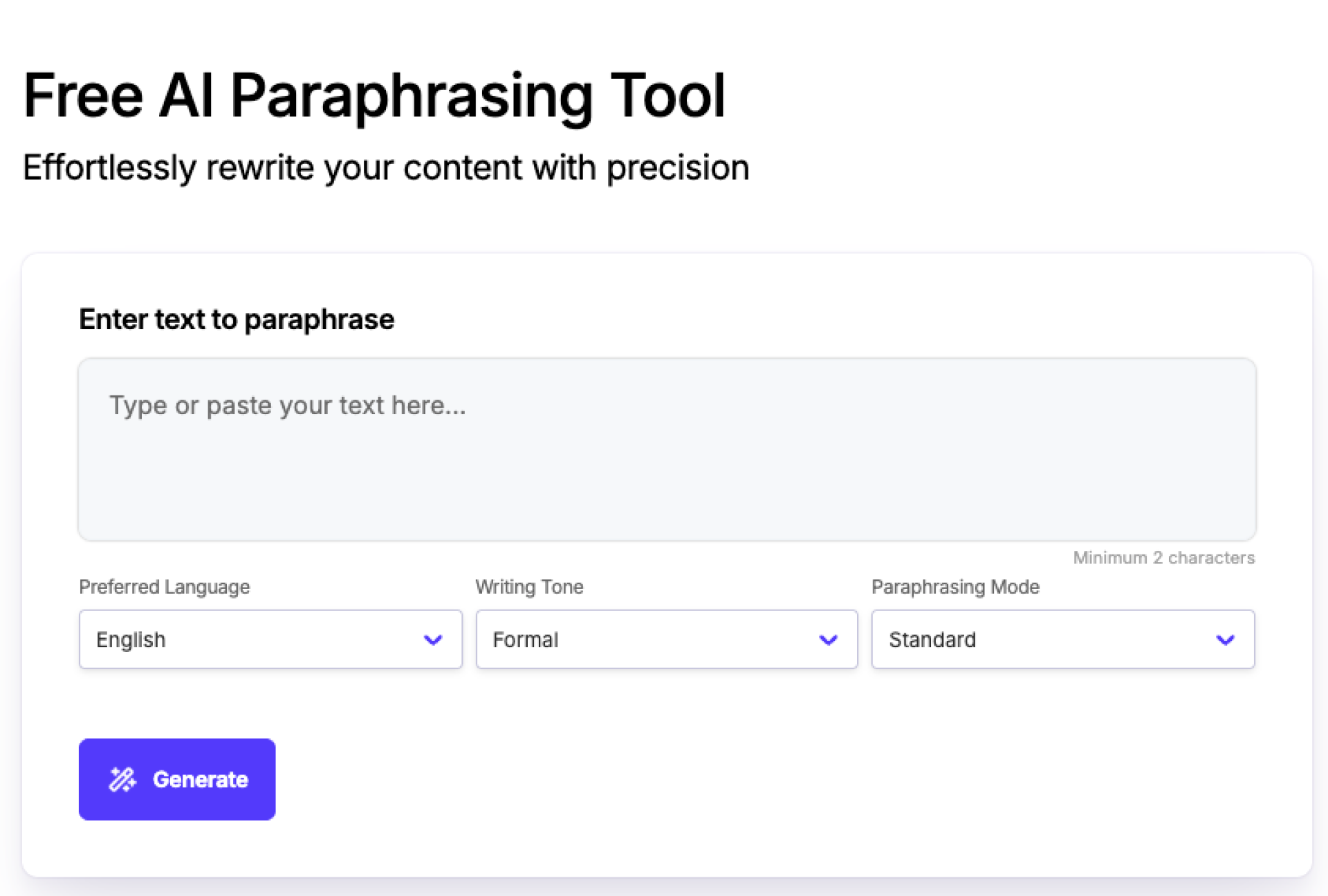Open the Standard paraphrasing mode dropdown

click(x=1062, y=639)
